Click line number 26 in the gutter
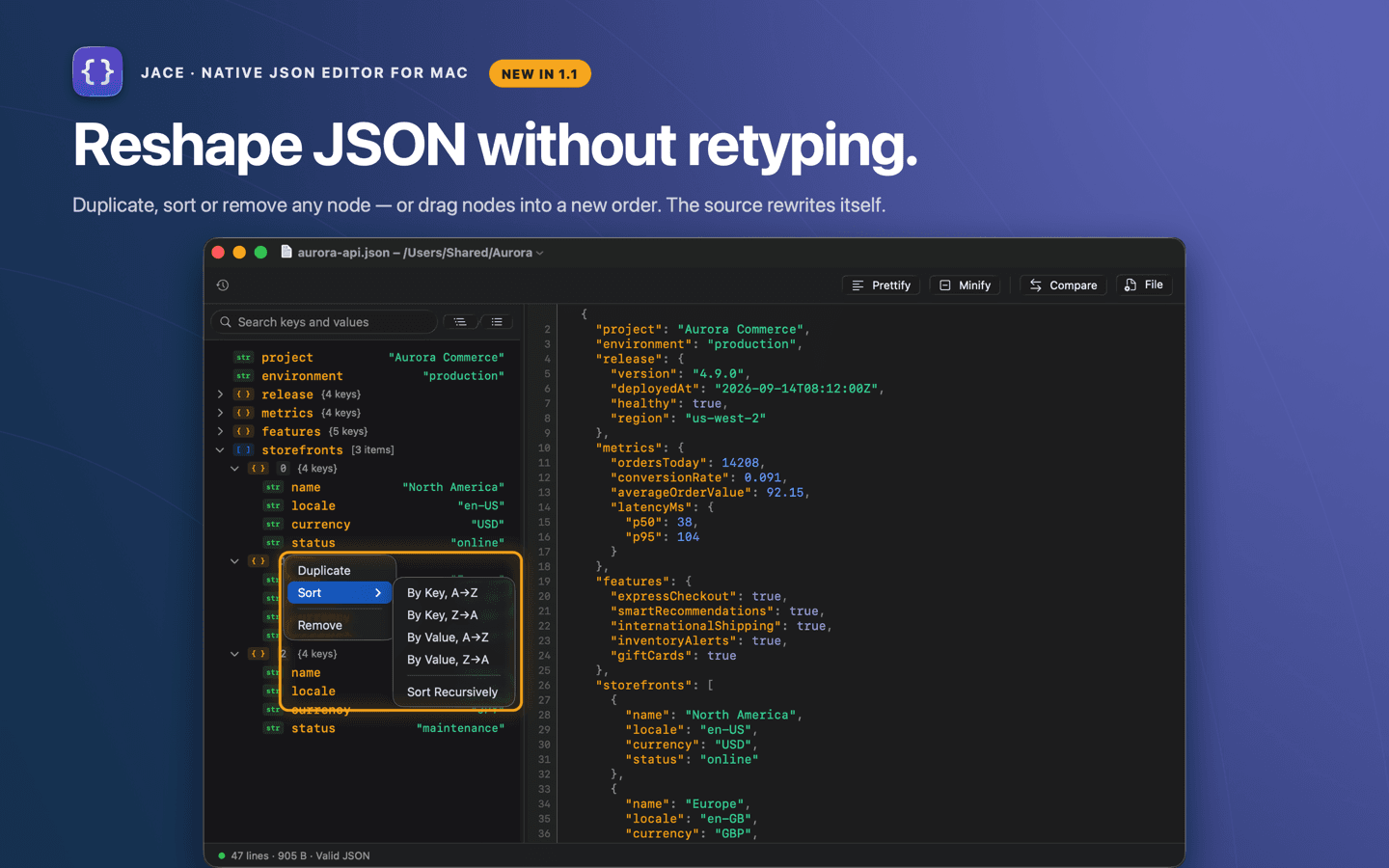Screen dimensions: 1389x868 [544, 686]
